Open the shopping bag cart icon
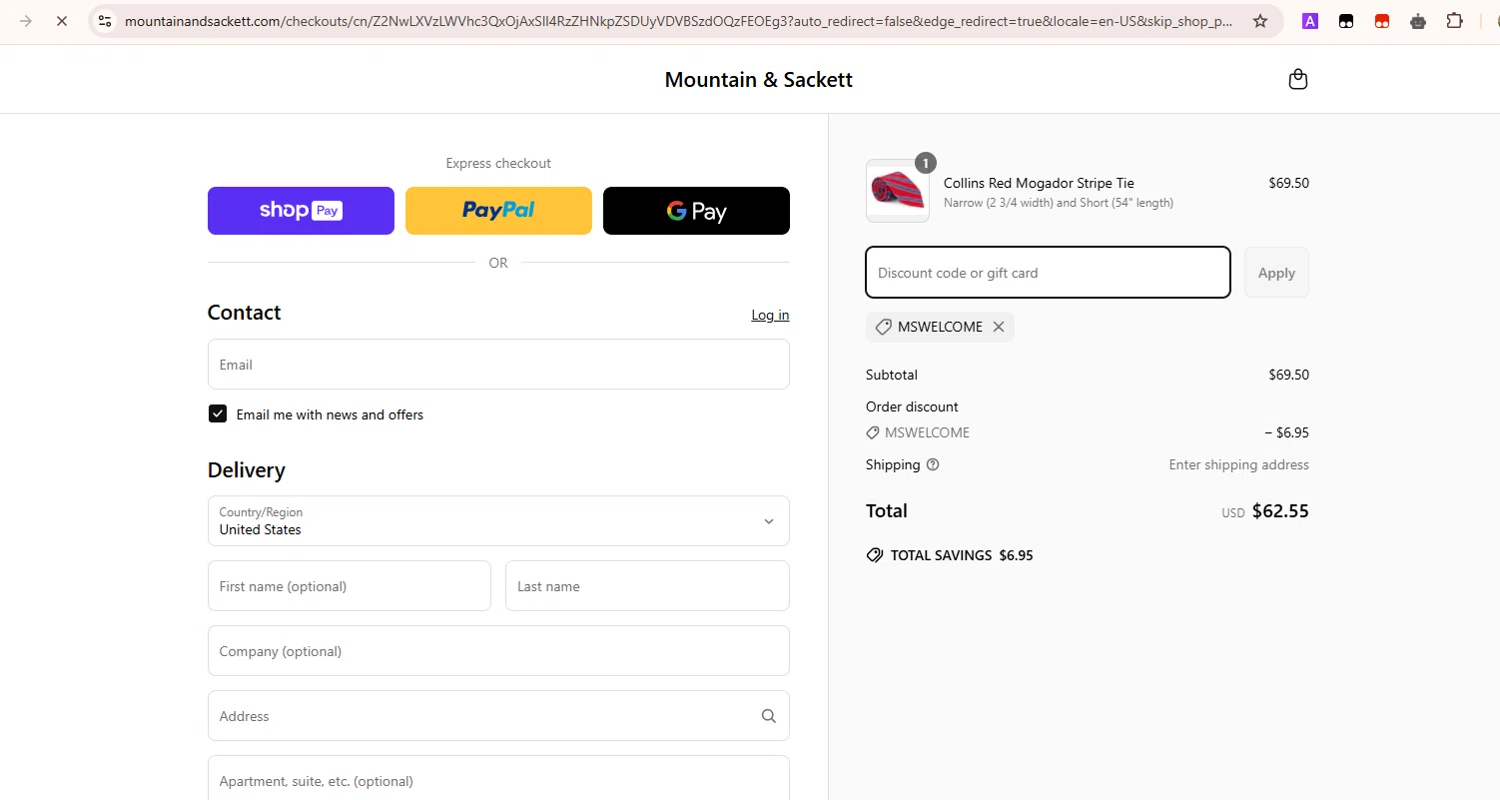This screenshot has width=1500, height=800. [1298, 80]
